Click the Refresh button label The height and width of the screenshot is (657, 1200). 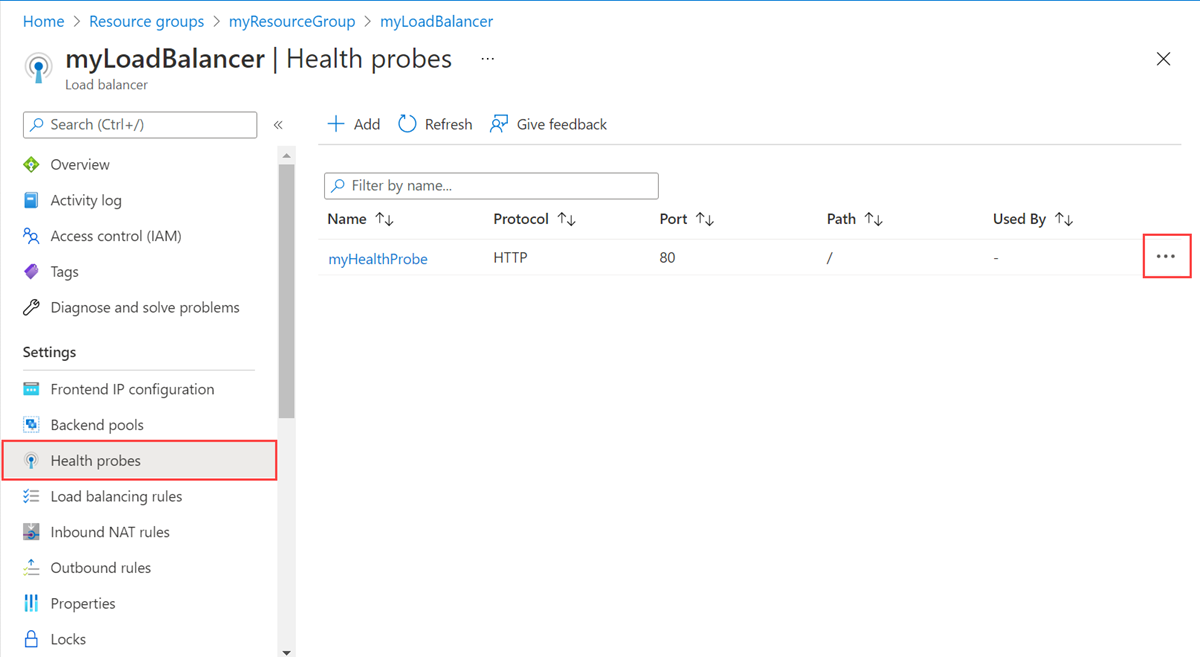click(448, 124)
